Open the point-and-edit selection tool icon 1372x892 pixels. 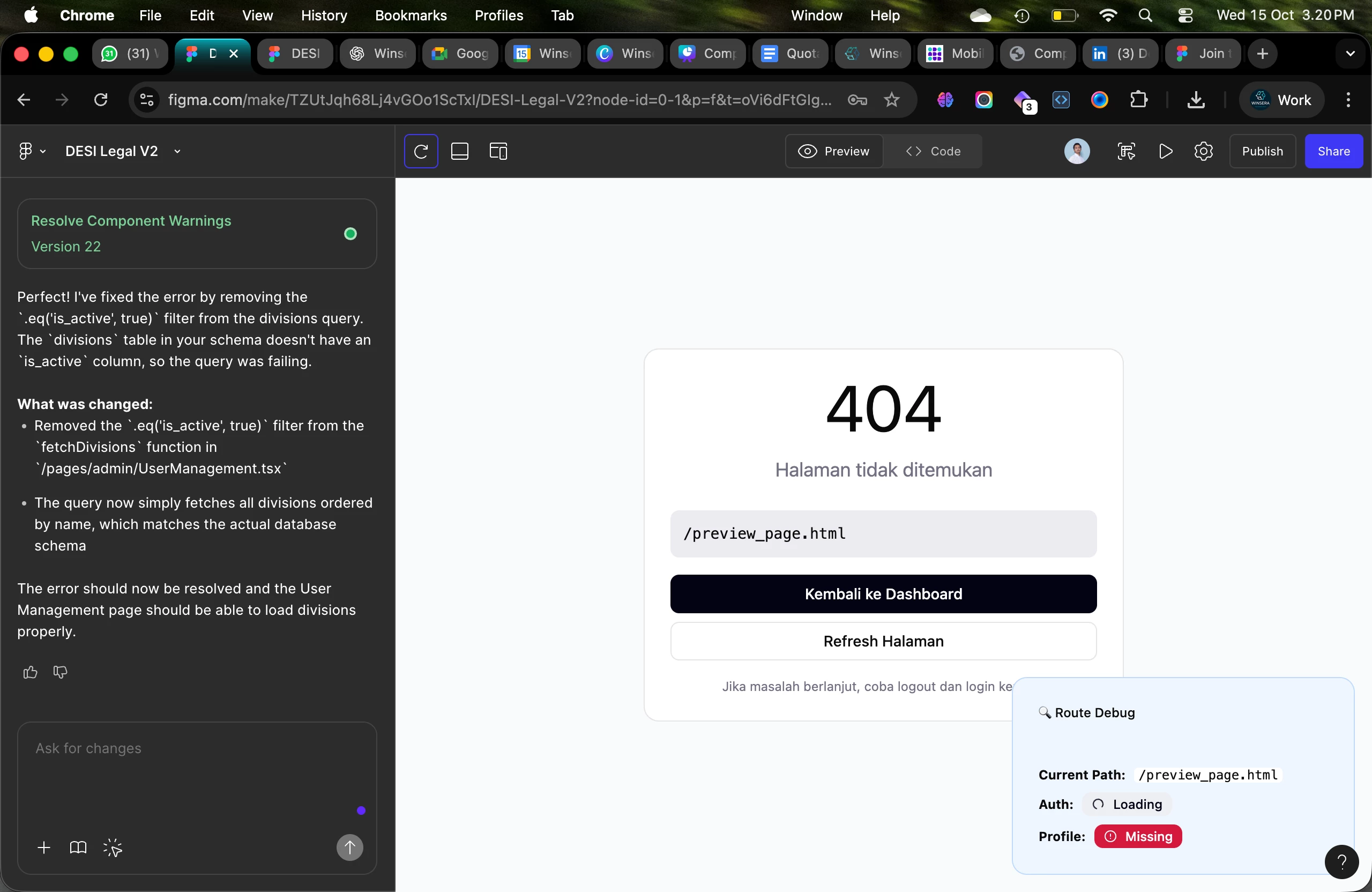113,848
